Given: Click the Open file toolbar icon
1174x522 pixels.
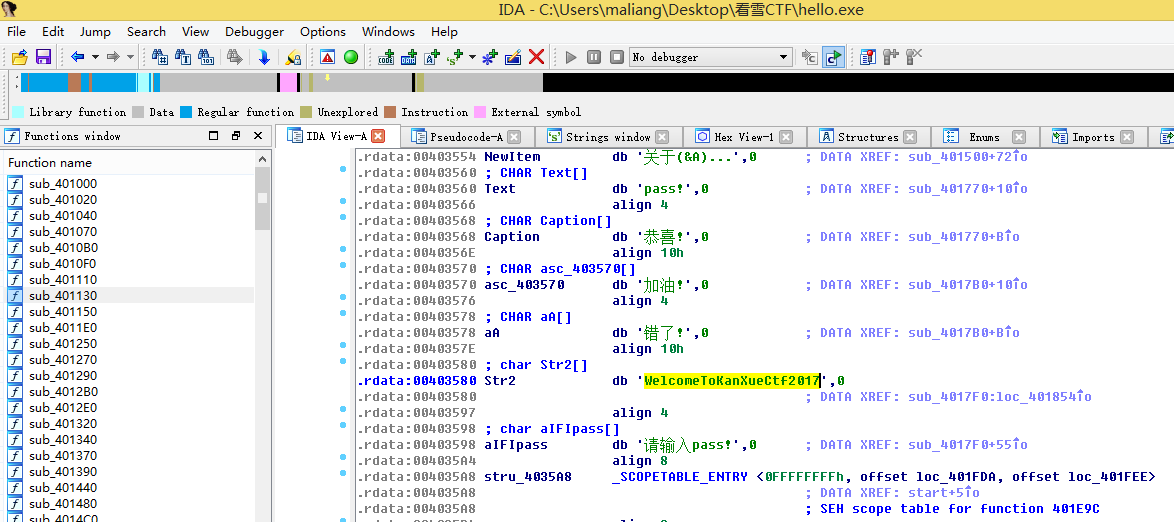Looking at the screenshot, I should [19, 57].
